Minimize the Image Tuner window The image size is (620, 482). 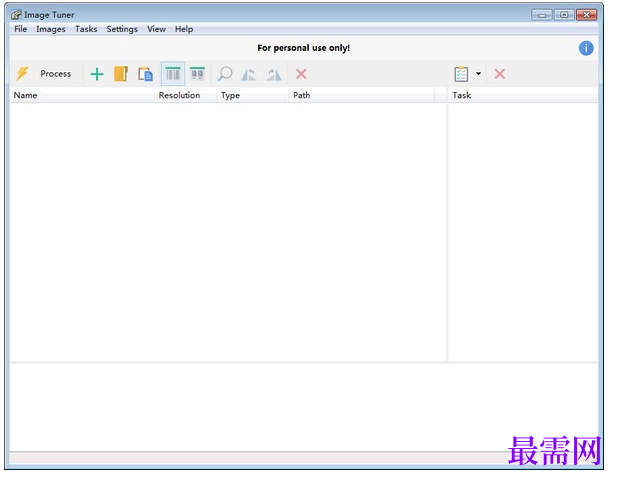(542, 15)
